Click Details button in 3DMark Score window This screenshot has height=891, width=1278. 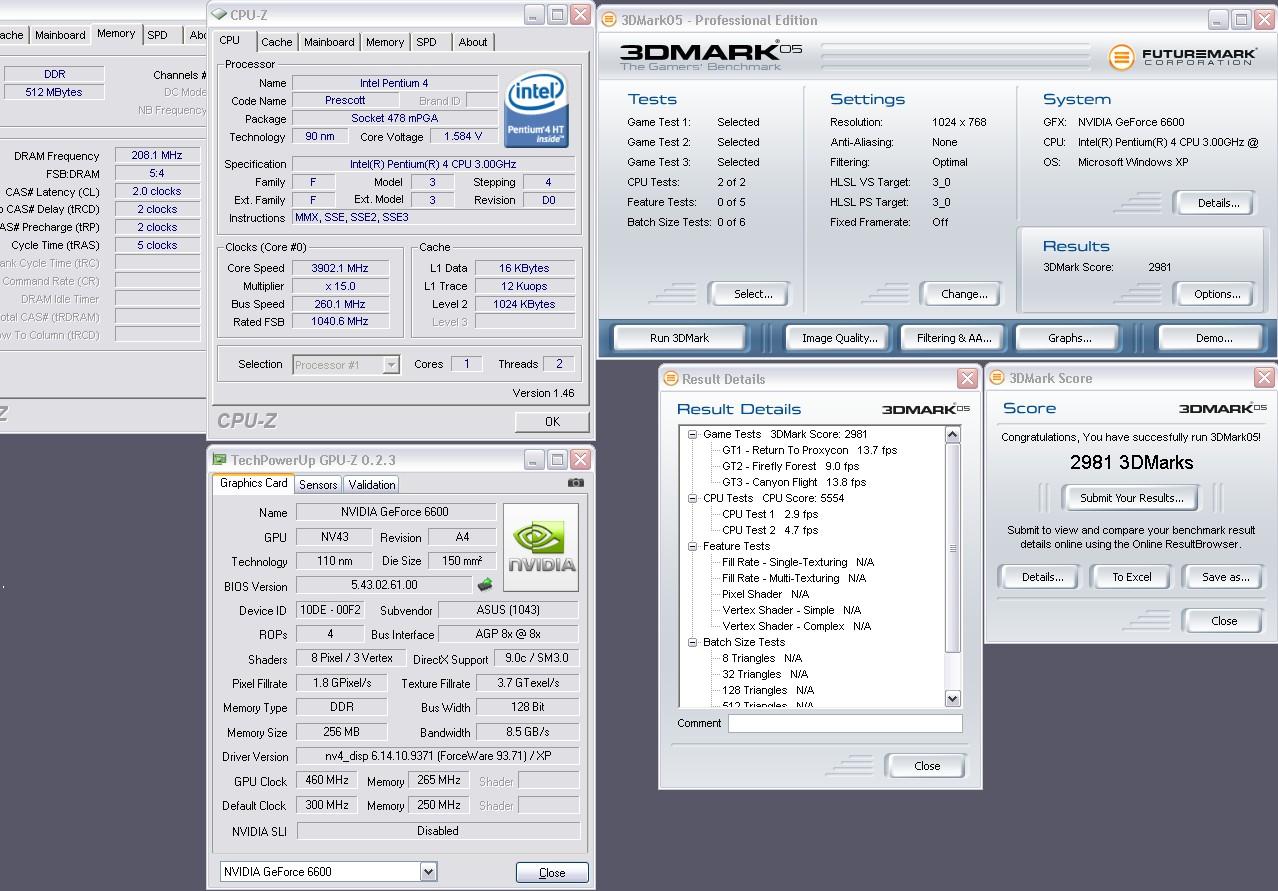[1042, 577]
